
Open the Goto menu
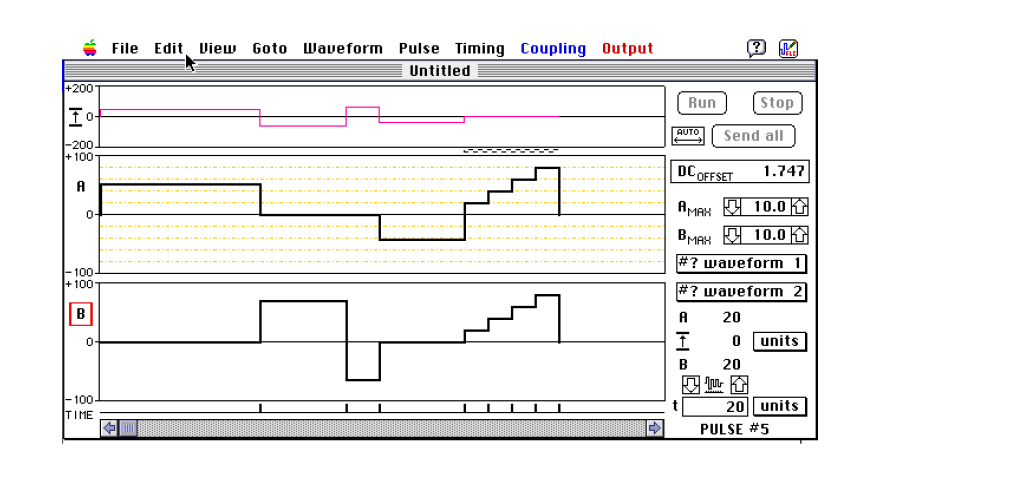(x=270, y=48)
